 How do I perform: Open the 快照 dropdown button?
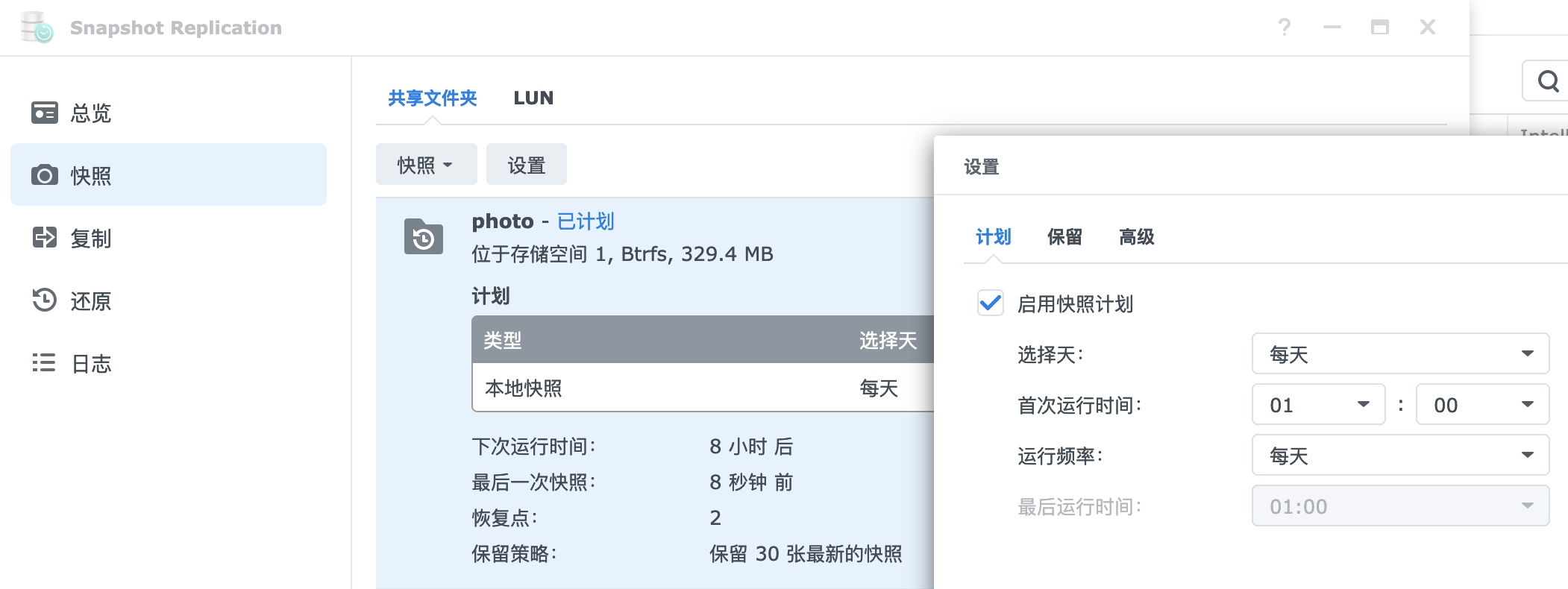426,164
